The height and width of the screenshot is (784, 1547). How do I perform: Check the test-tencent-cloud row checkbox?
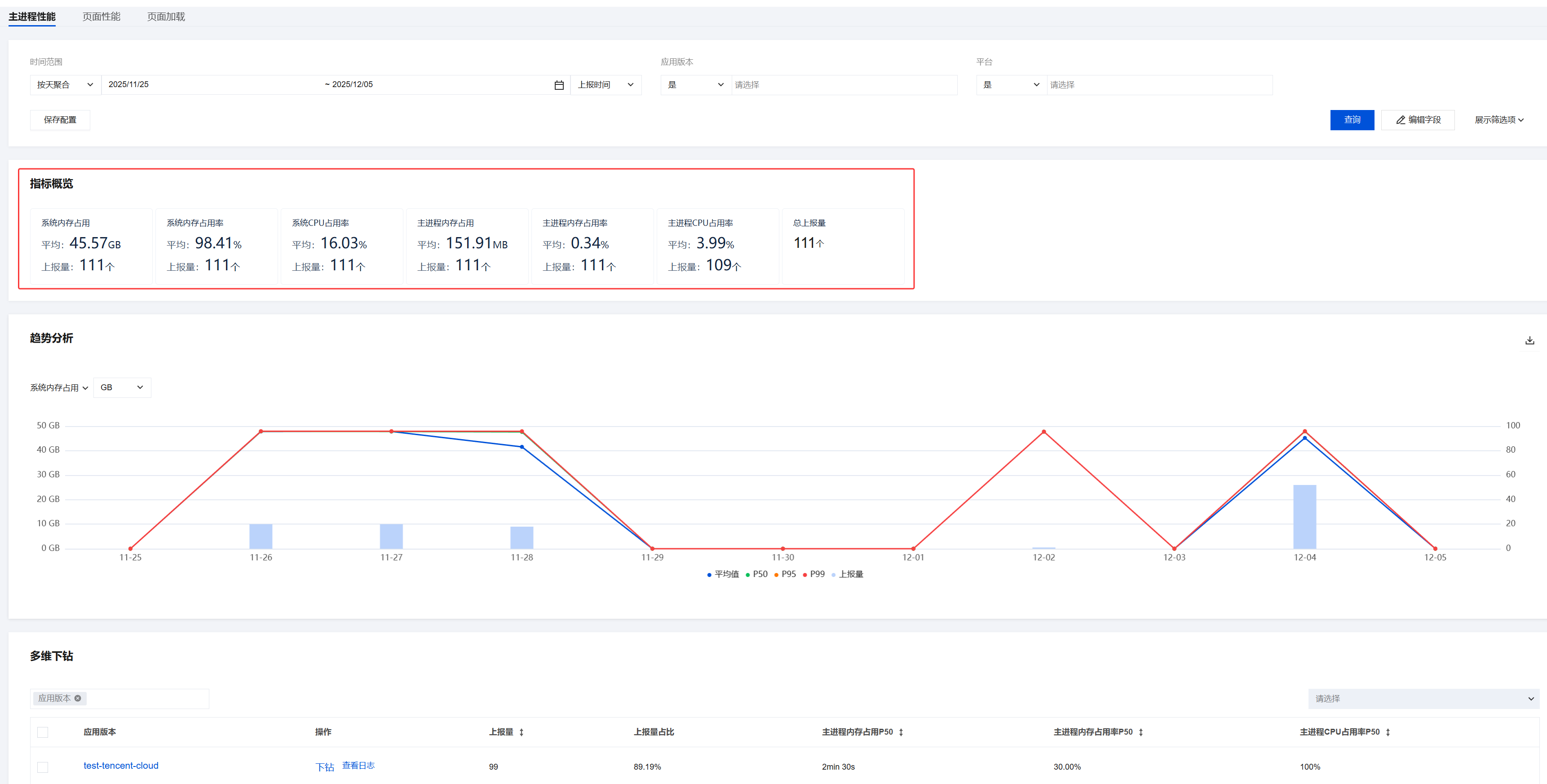coord(43,767)
